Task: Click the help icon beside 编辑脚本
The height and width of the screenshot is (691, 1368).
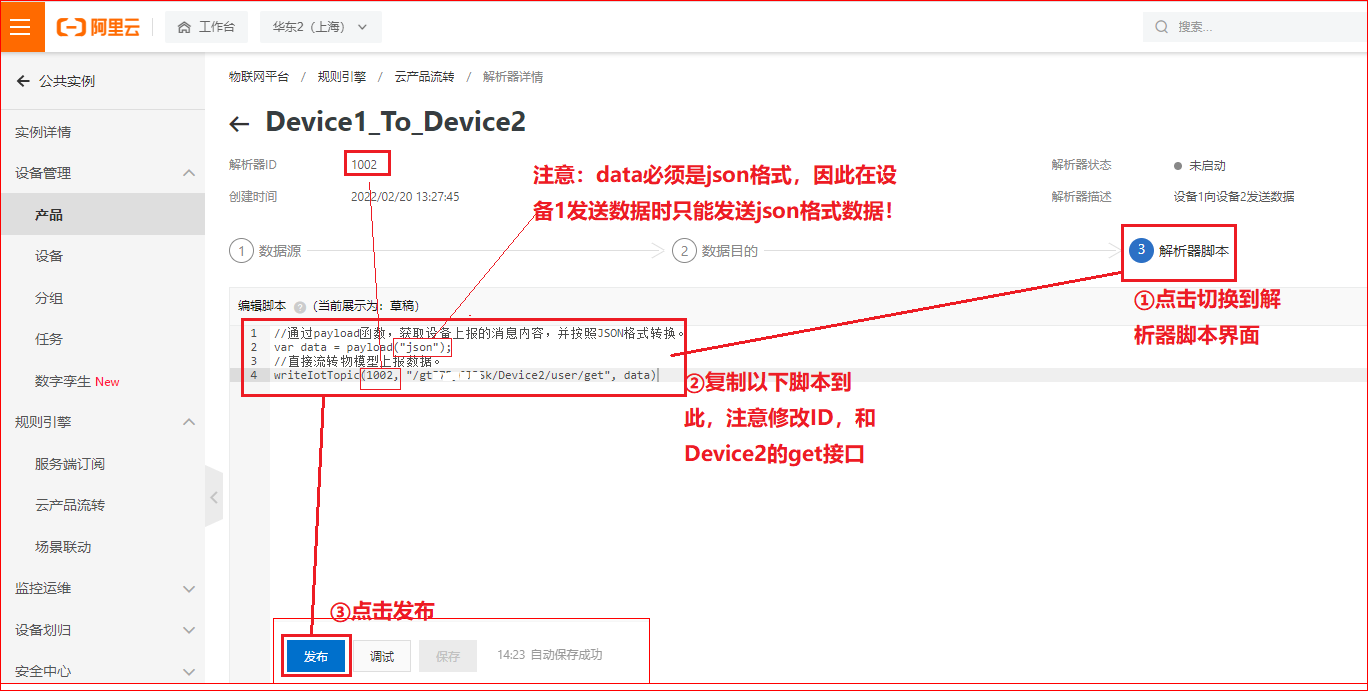Action: tap(299, 307)
